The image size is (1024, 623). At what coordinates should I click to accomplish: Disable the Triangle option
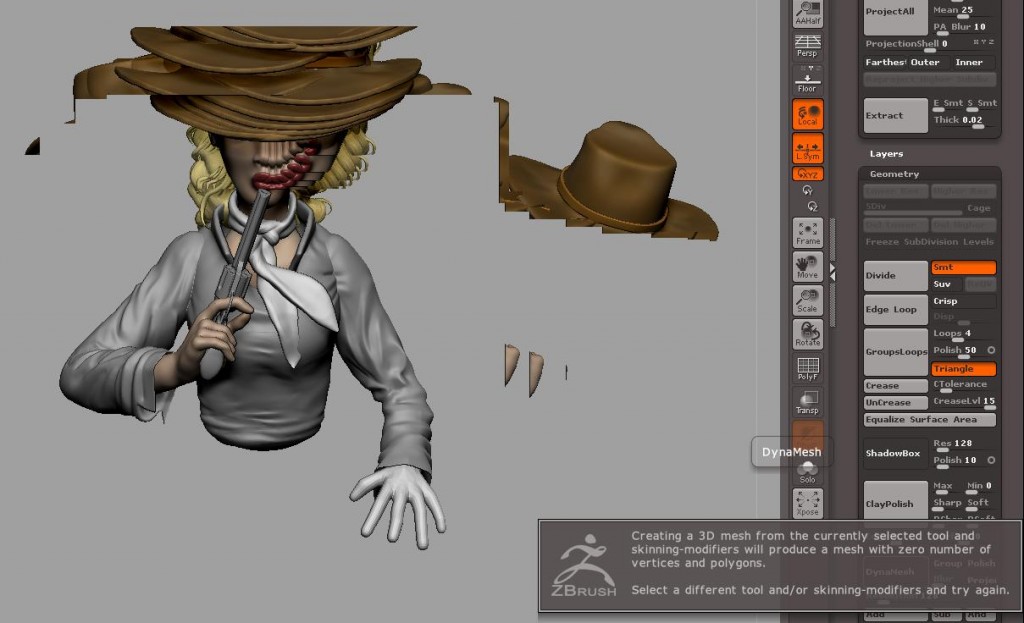(x=964, y=369)
